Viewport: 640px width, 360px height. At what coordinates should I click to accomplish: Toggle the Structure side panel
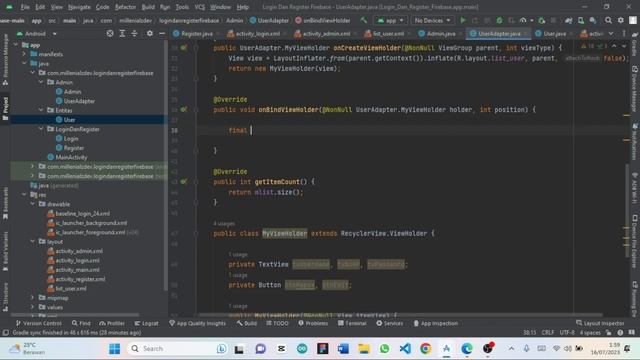point(5,297)
